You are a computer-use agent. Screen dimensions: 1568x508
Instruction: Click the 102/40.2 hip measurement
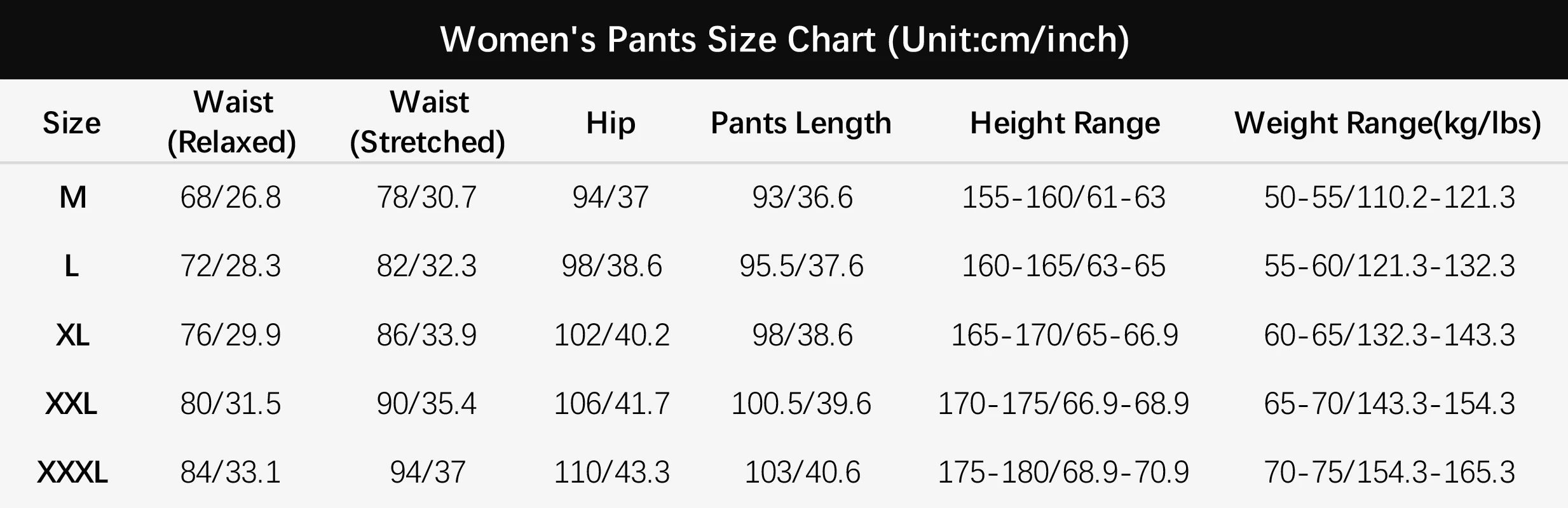point(611,335)
